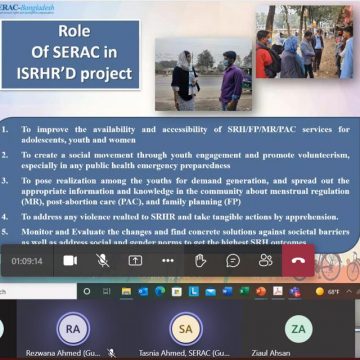
Task: Open File Explorer from the taskbar
Action: point(126,292)
